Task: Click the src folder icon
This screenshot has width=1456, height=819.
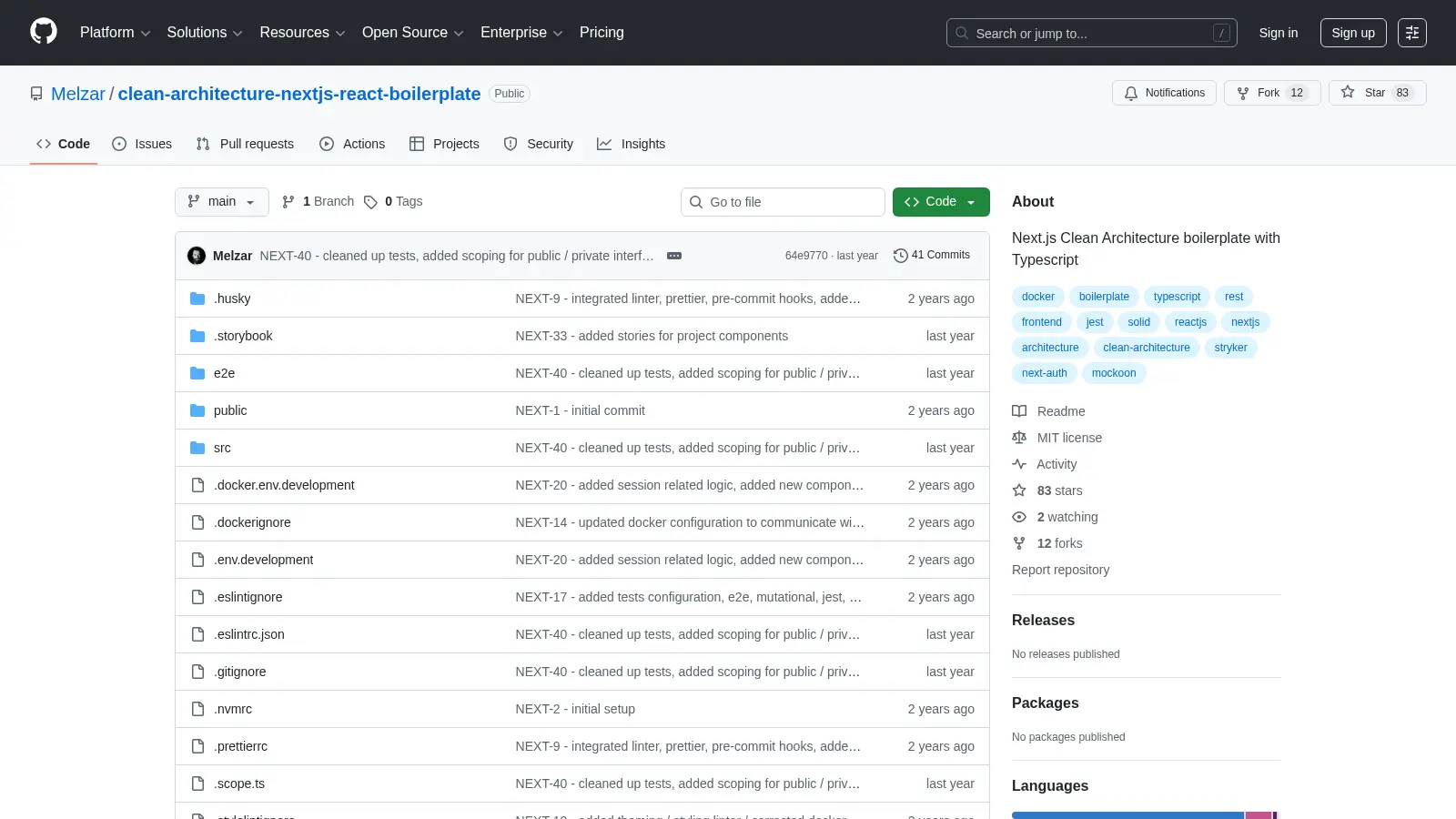Action: (197, 448)
